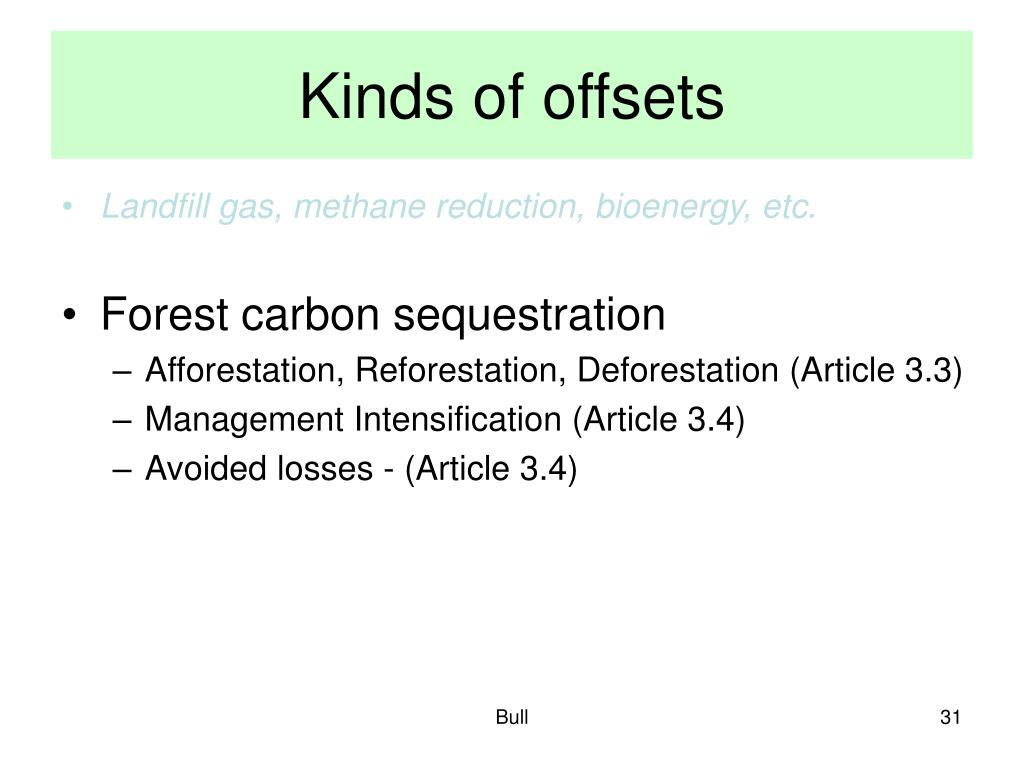Click the slide number 31
The image size is (1024, 768).
(x=950, y=717)
